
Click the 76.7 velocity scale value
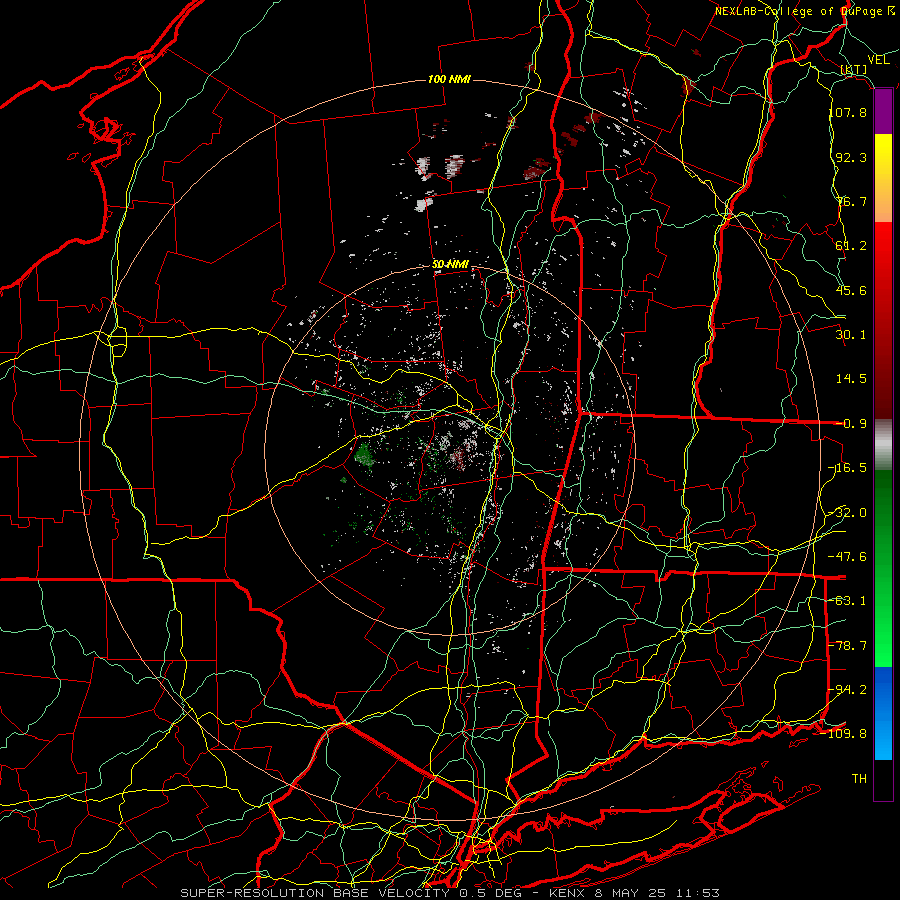(x=851, y=201)
